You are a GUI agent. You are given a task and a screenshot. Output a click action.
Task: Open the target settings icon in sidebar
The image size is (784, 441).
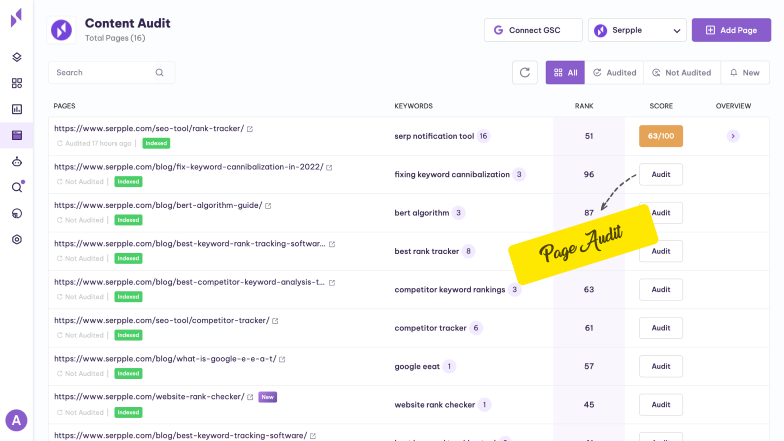pyautogui.click(x=16, y=240)
